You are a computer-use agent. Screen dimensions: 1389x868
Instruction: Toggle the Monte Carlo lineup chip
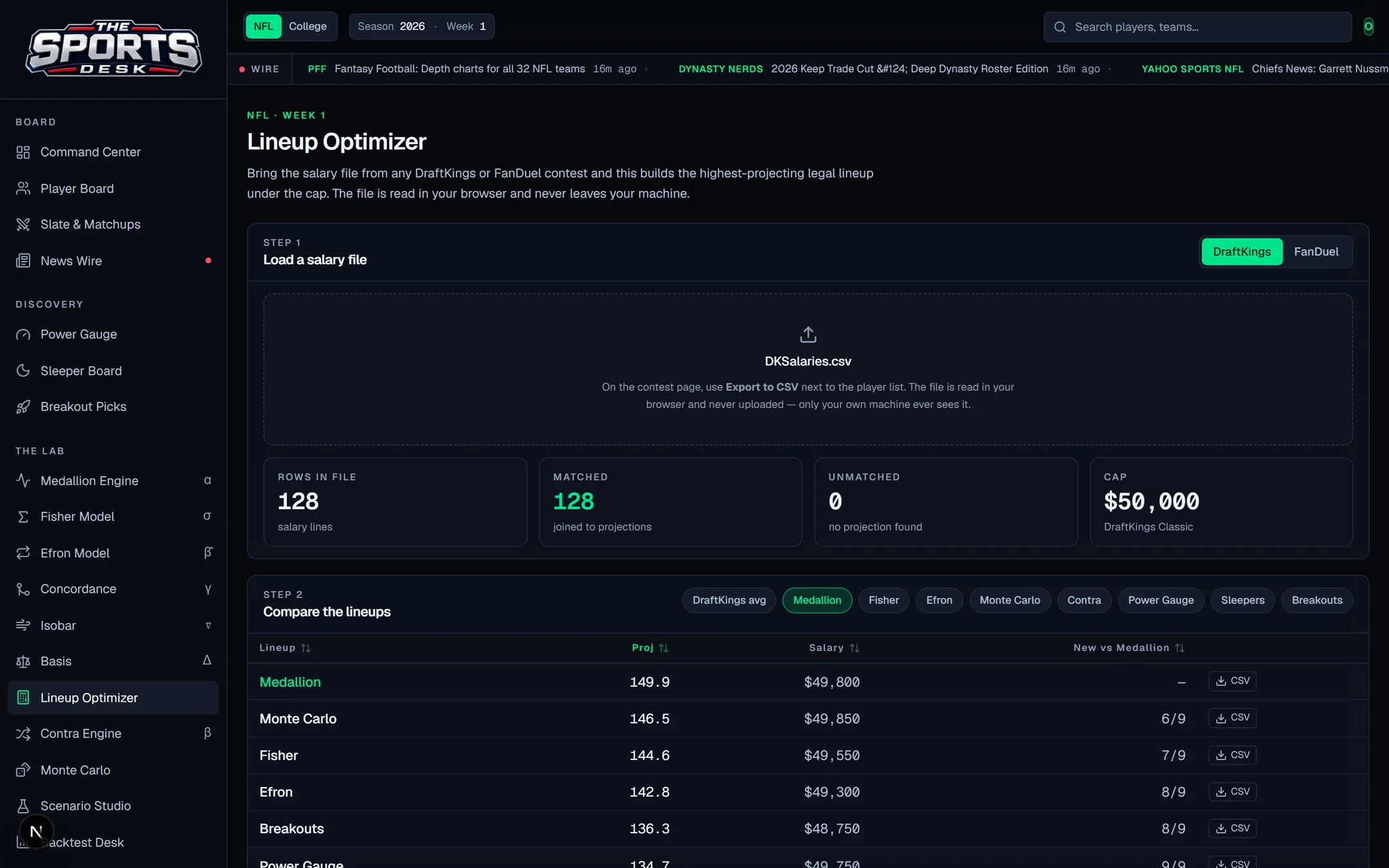[x=1010, y=600]
